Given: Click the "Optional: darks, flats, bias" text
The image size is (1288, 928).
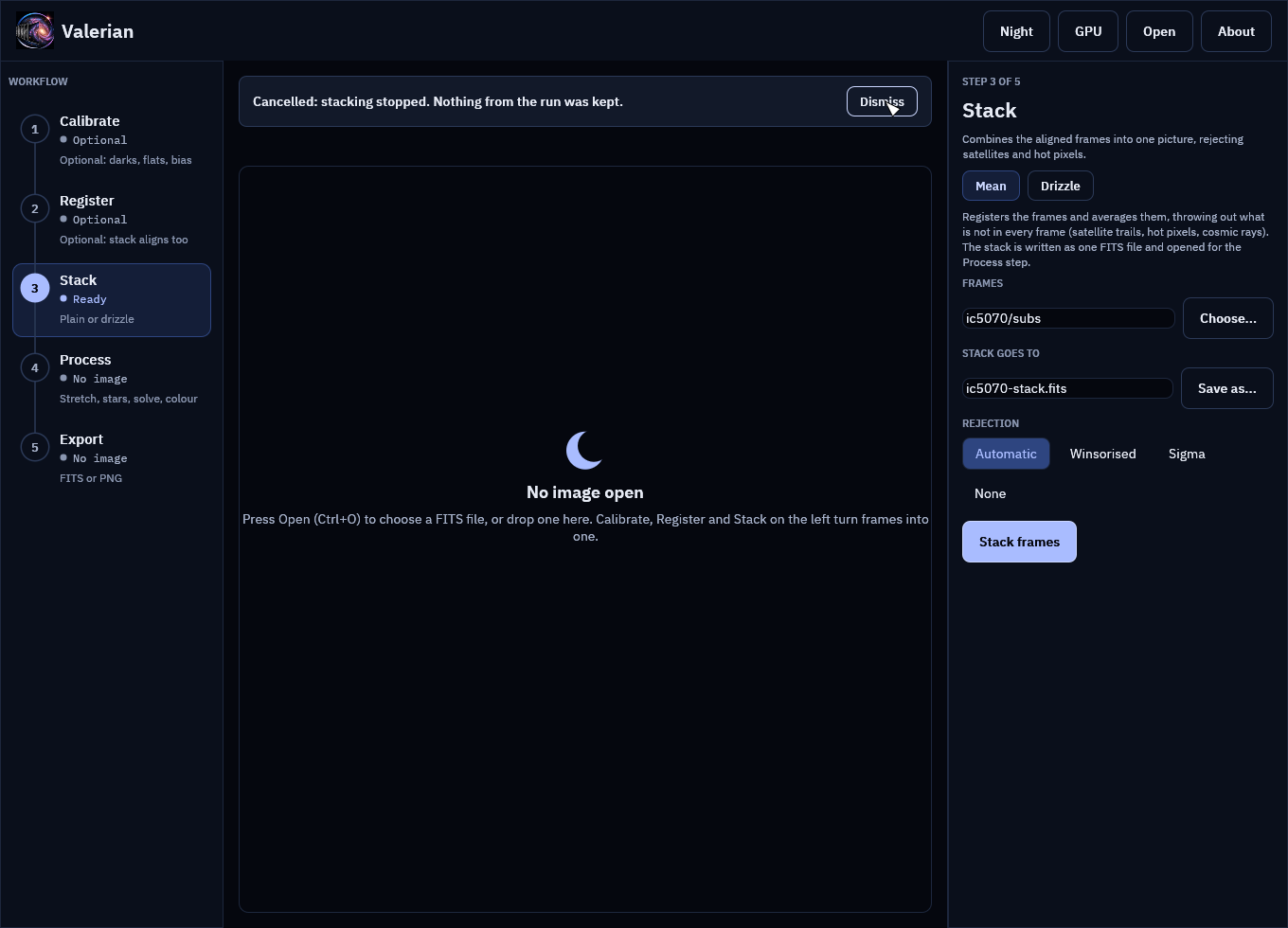Looking at the screenshot, I should pyautogui.click(x=126, y=160).
